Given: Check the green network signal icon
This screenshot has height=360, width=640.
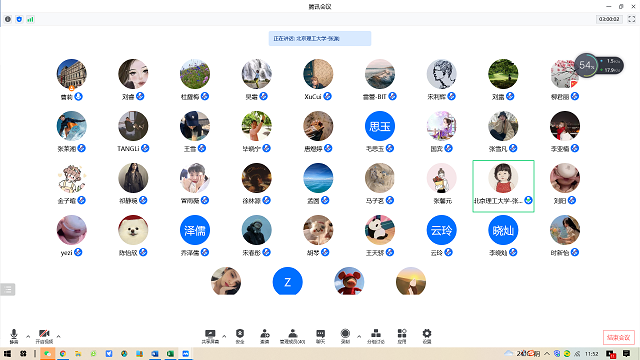Looking at the screenshot, I should (x=30, y=19).
